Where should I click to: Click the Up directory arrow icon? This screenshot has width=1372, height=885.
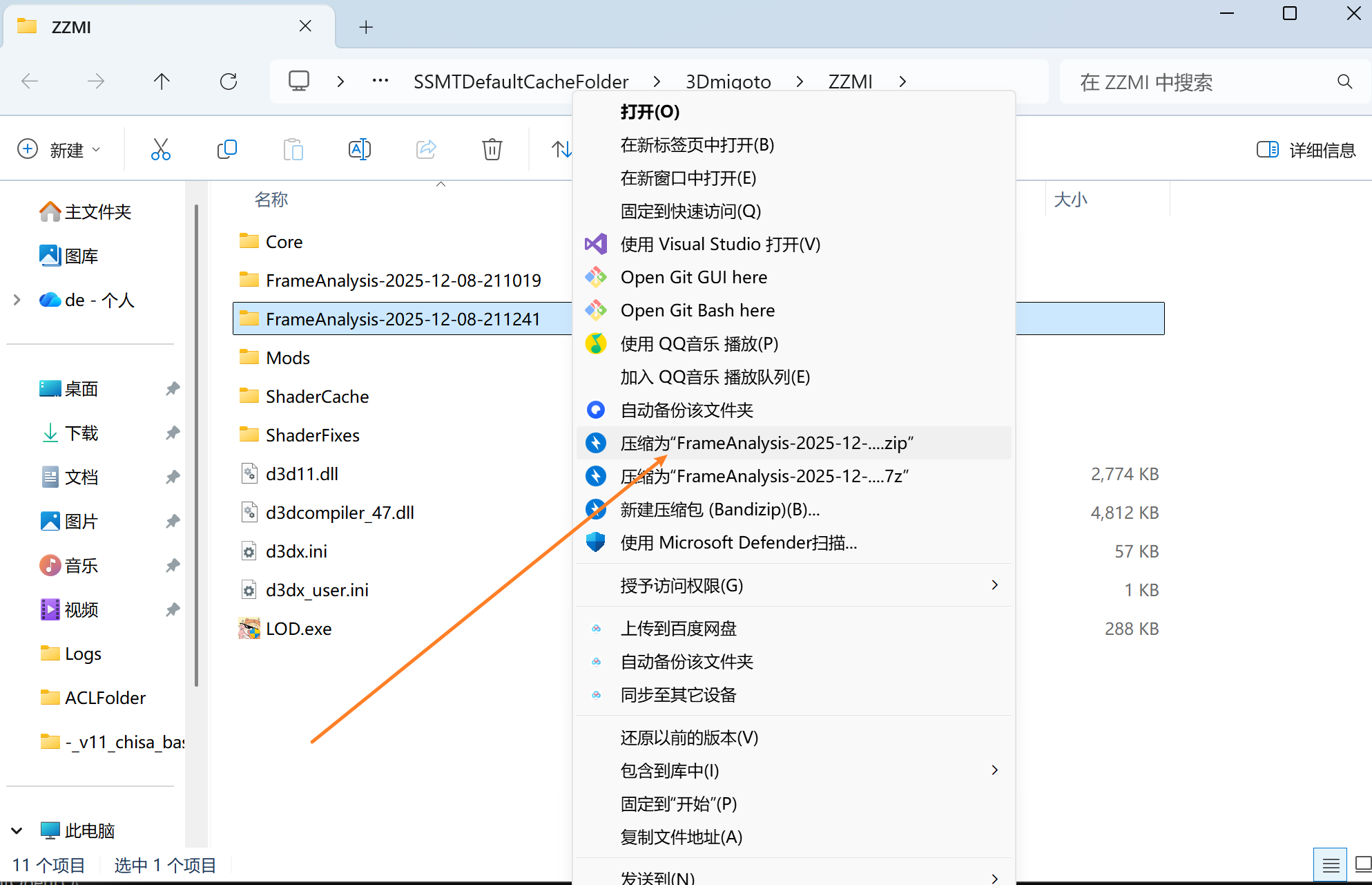[162, 82]
